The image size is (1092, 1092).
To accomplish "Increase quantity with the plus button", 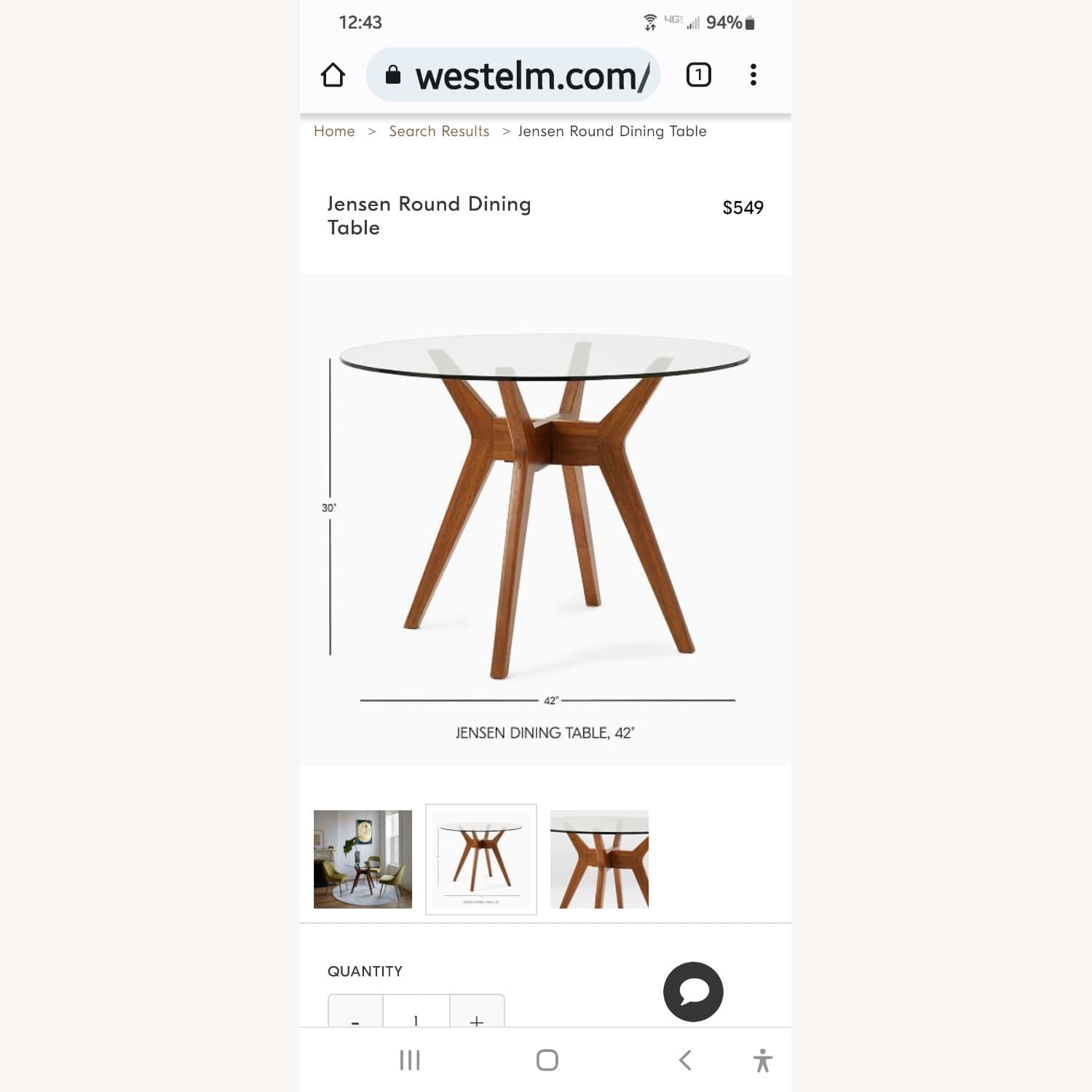I will pos(477,1012).
